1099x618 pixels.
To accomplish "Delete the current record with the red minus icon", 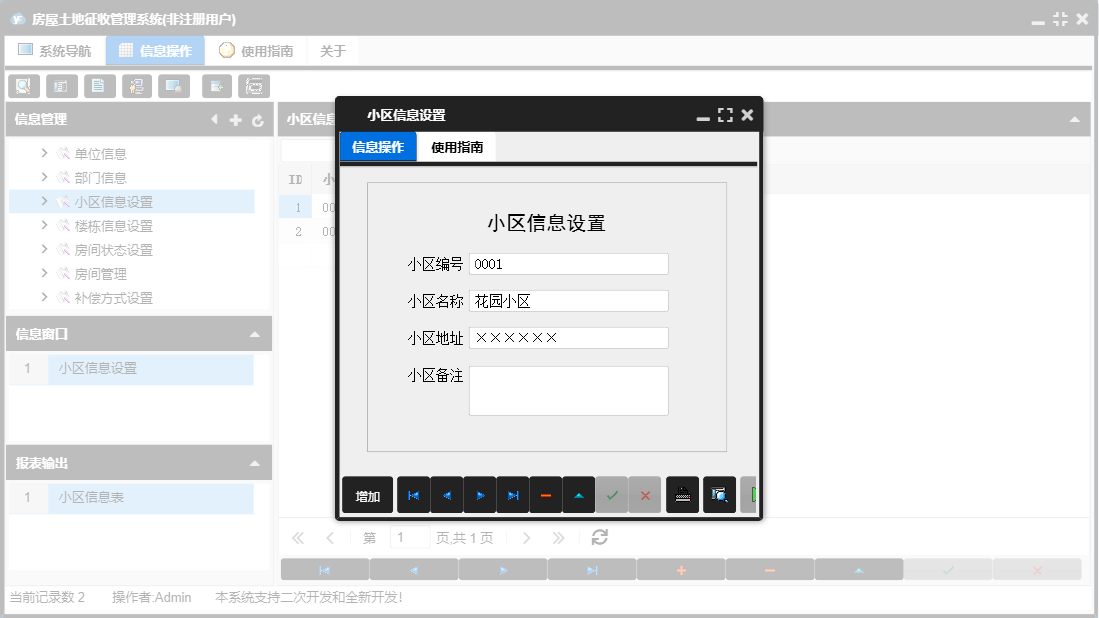I will click(548, 494).
